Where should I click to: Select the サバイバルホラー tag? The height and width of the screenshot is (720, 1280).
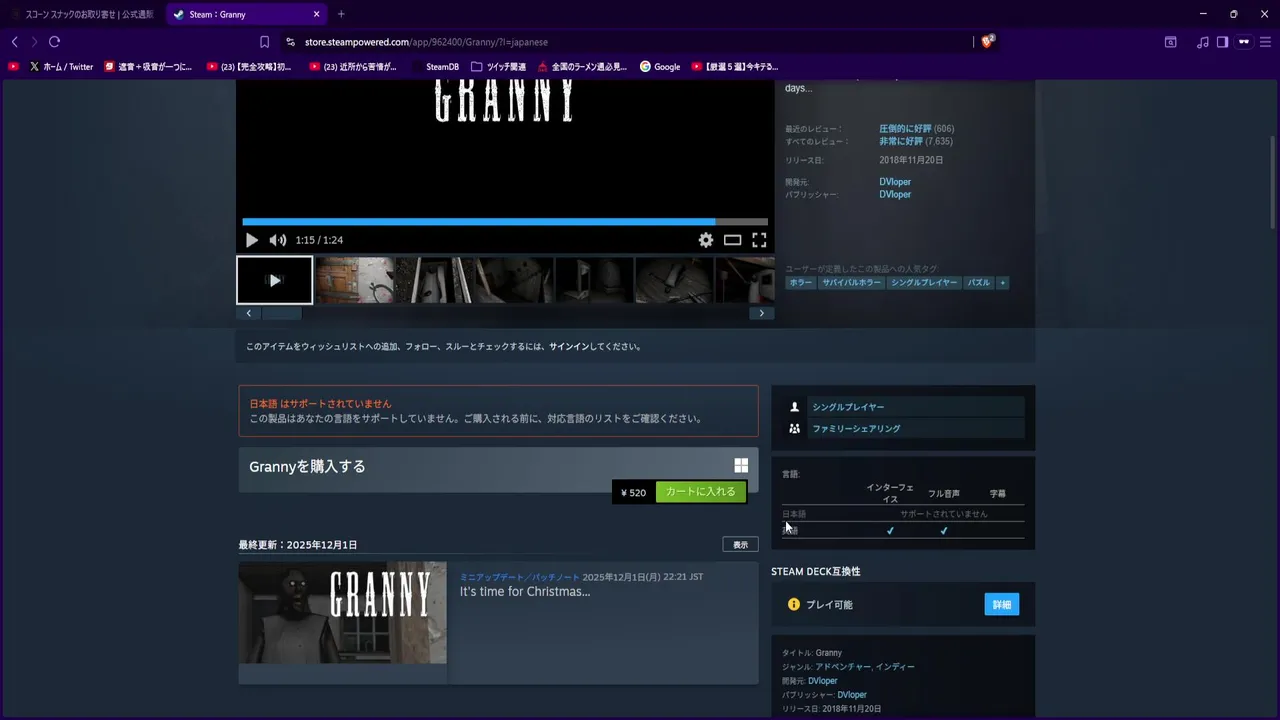[851, 283]
